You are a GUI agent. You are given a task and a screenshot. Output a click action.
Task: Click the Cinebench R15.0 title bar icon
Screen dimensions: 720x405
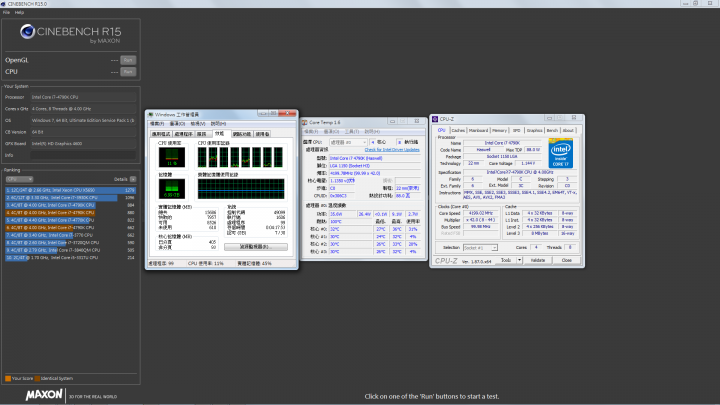(4, 4)
